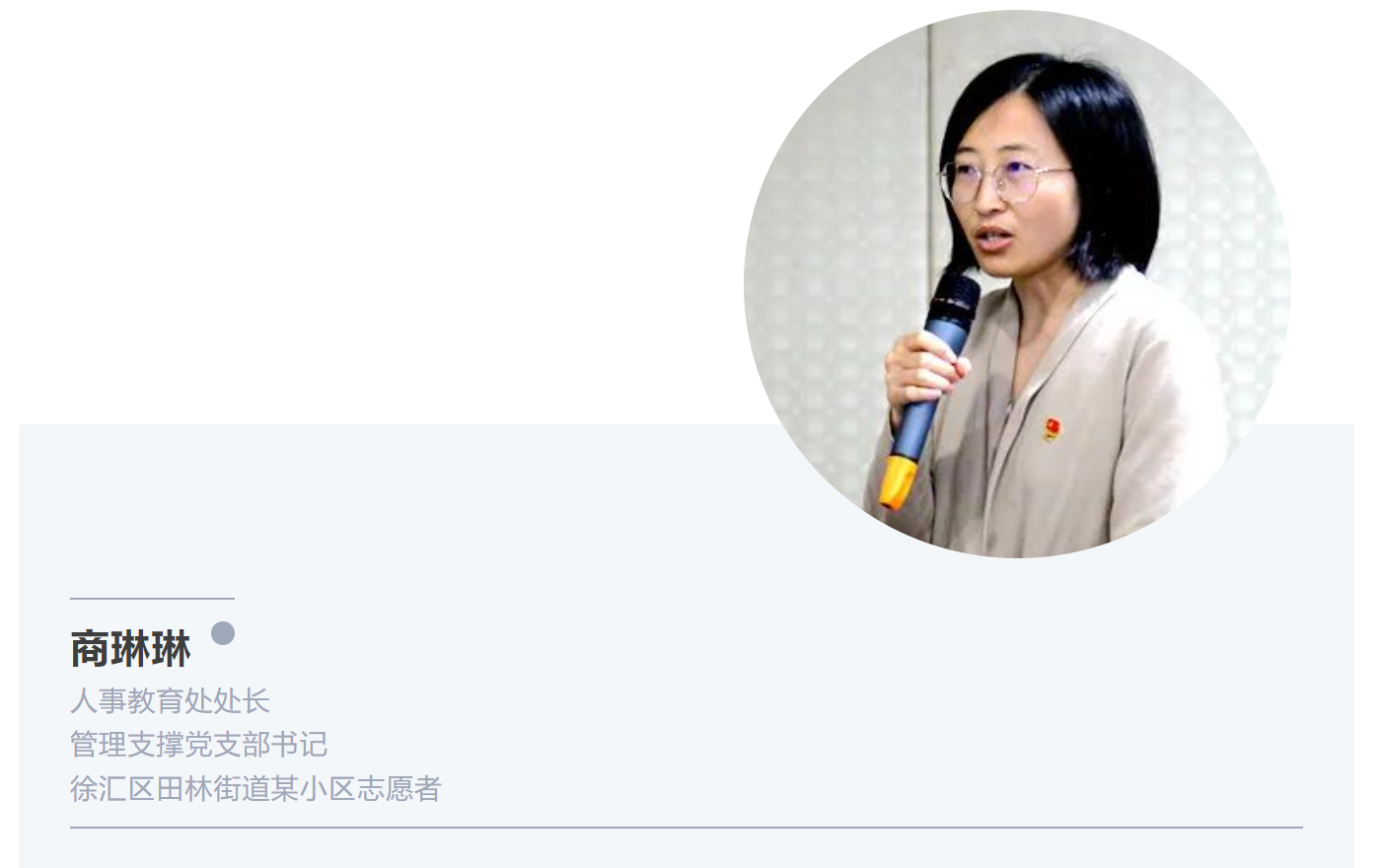The width and height of the screenshot is (1382, 868).
Task: Click the long horizontal divider below the description
Action: pyautogui.click(x=687, y=828)
